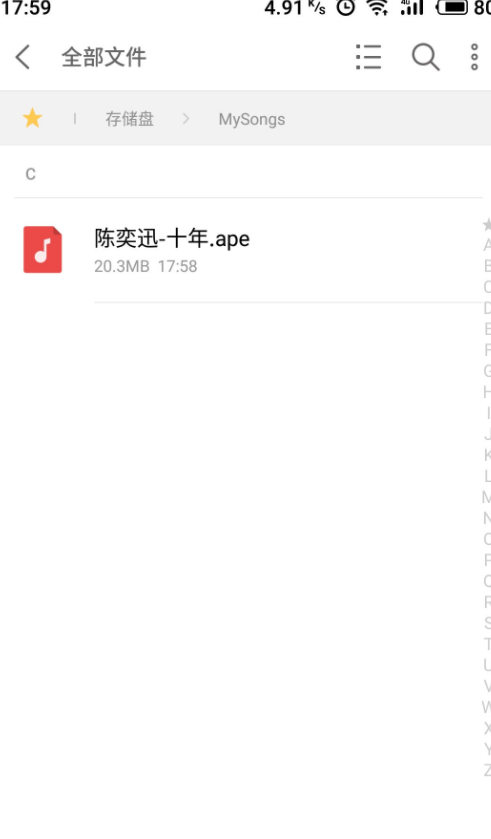Tap the alarm clock status icon
The image size is (491, 839).
coord(346,7)
